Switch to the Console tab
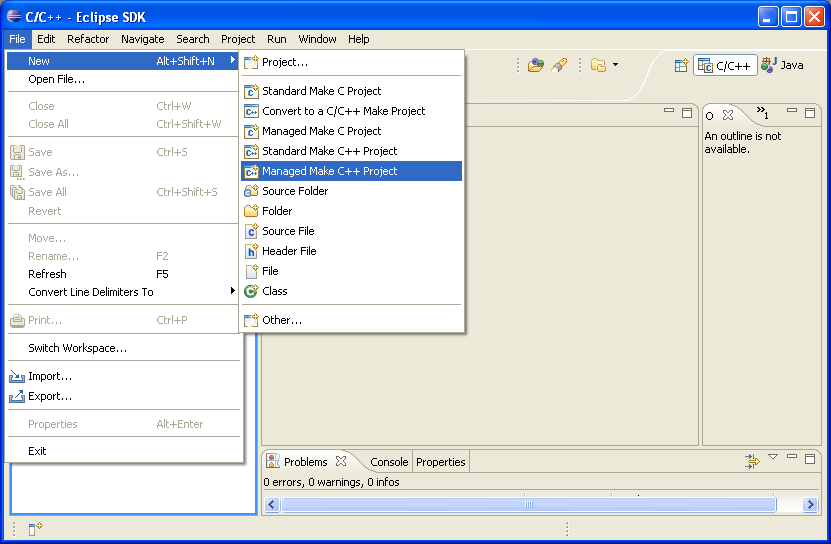This screenshot has width=831, height=544. pos(388,462)
